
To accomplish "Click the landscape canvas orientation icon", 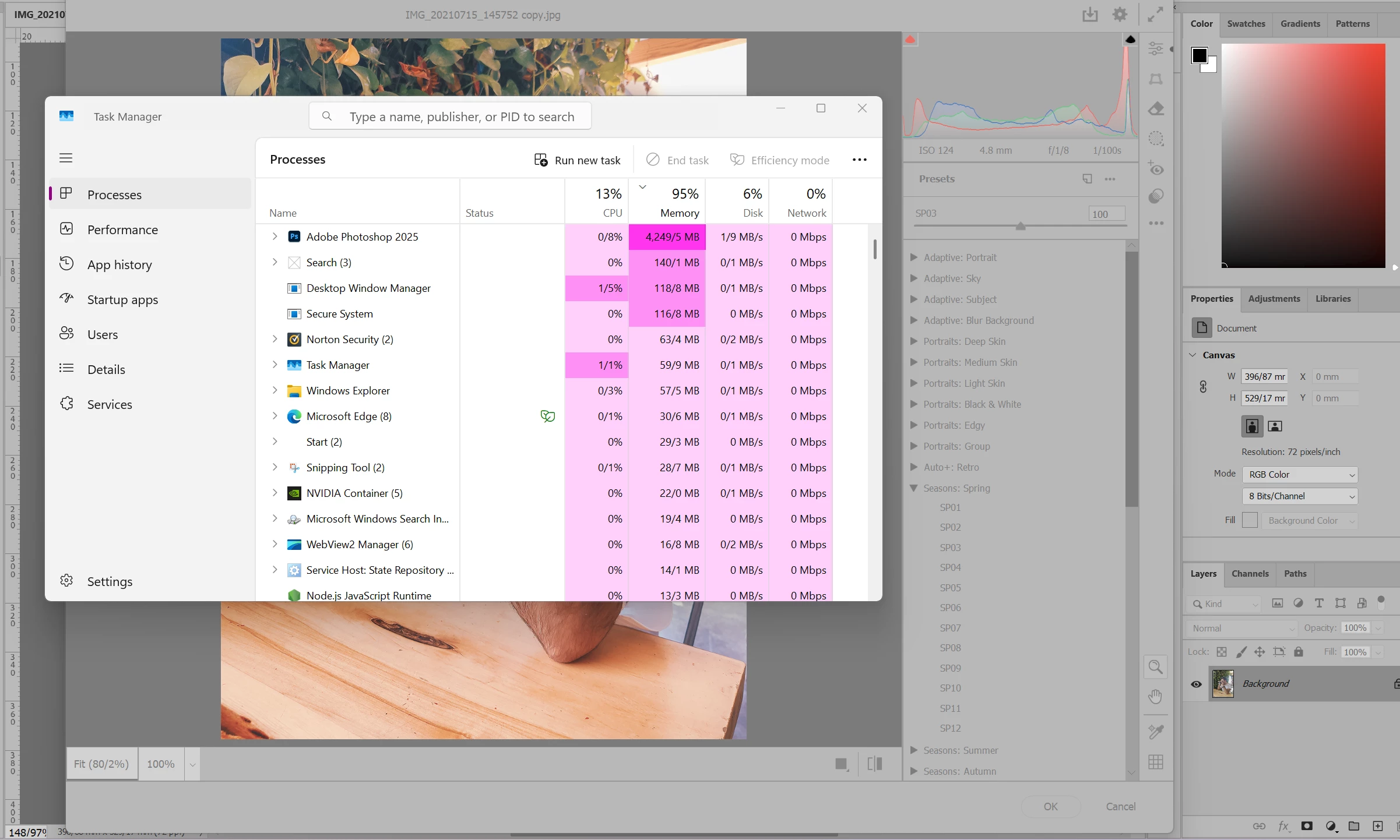I will pos(1275,426).
